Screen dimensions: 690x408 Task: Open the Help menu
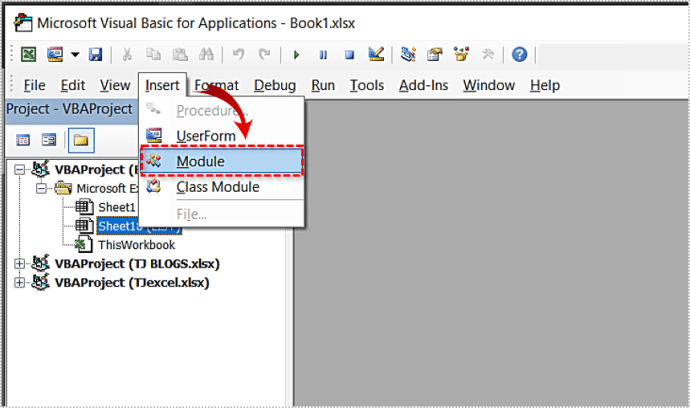tap(545, 85)
